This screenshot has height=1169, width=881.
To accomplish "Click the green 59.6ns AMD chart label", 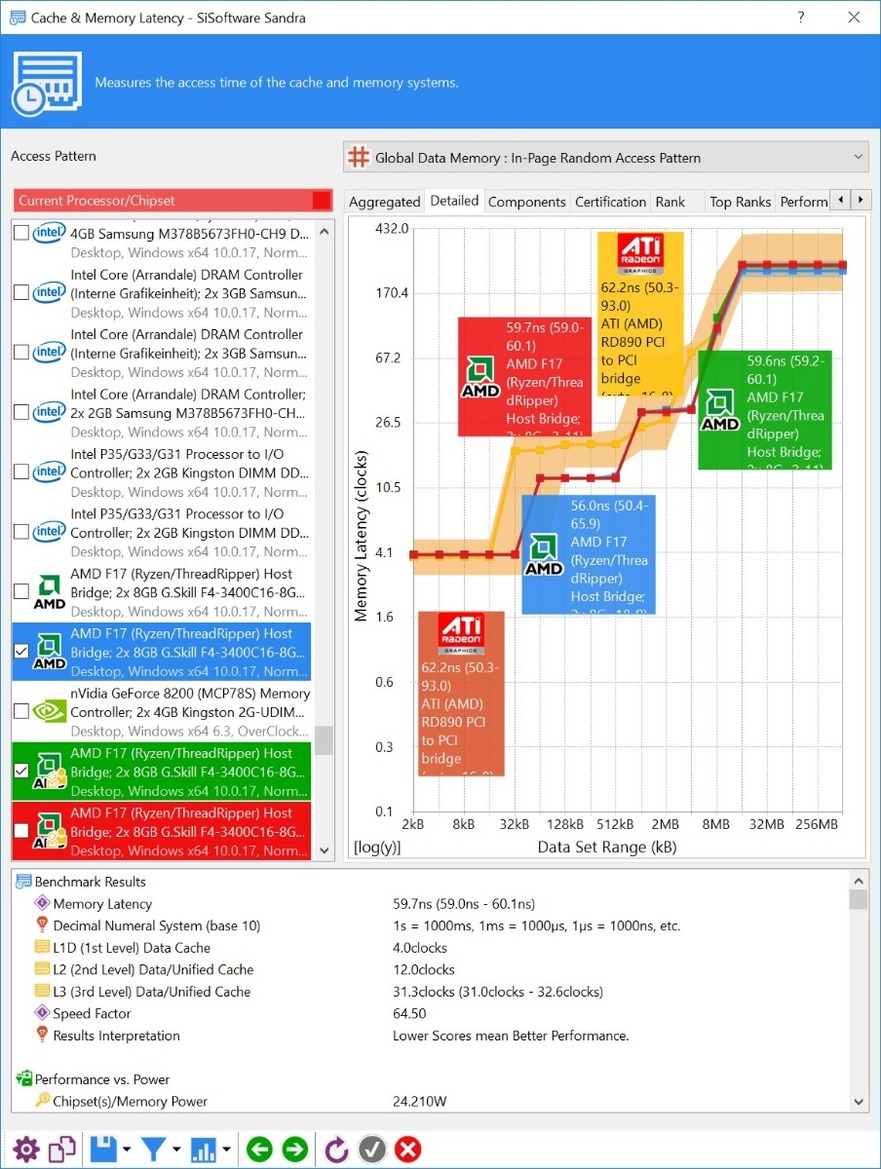I will (765, 410).
